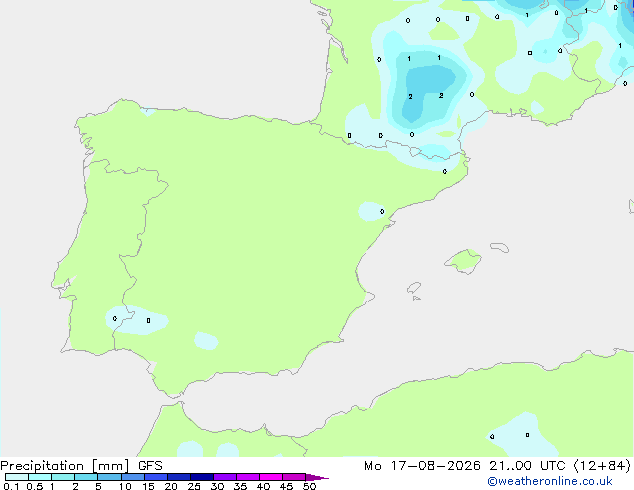Select Mallorca island on the map
The width and height of the screenshot is (634, 490).
463,261
